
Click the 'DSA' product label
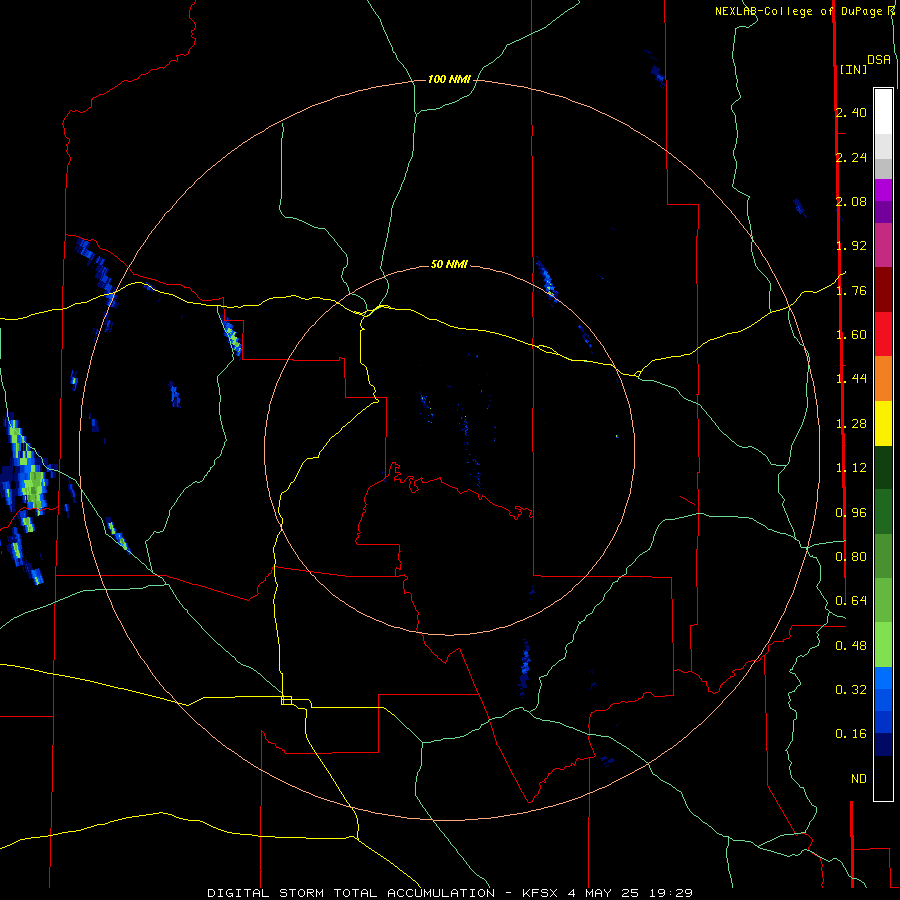[879, 60]
